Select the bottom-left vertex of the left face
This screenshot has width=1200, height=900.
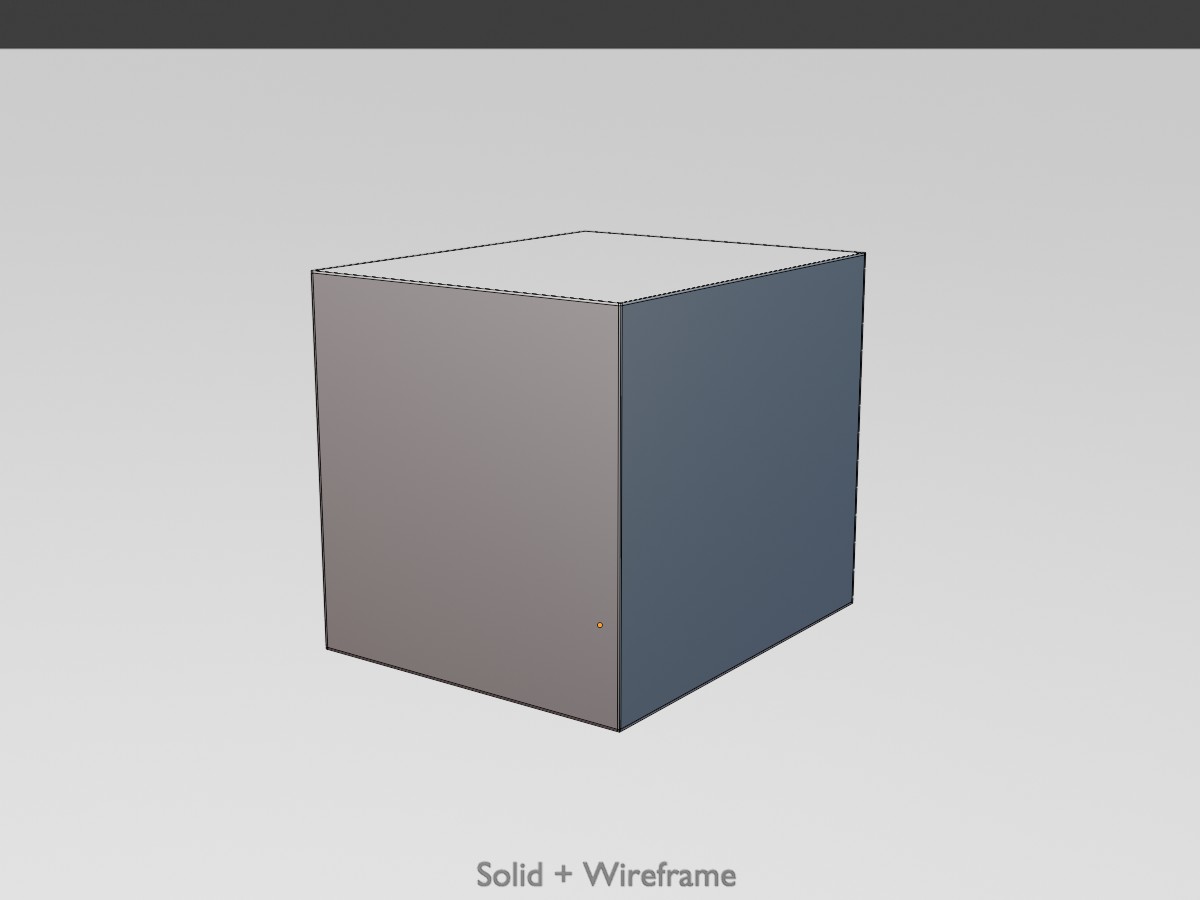coord(327,649)
